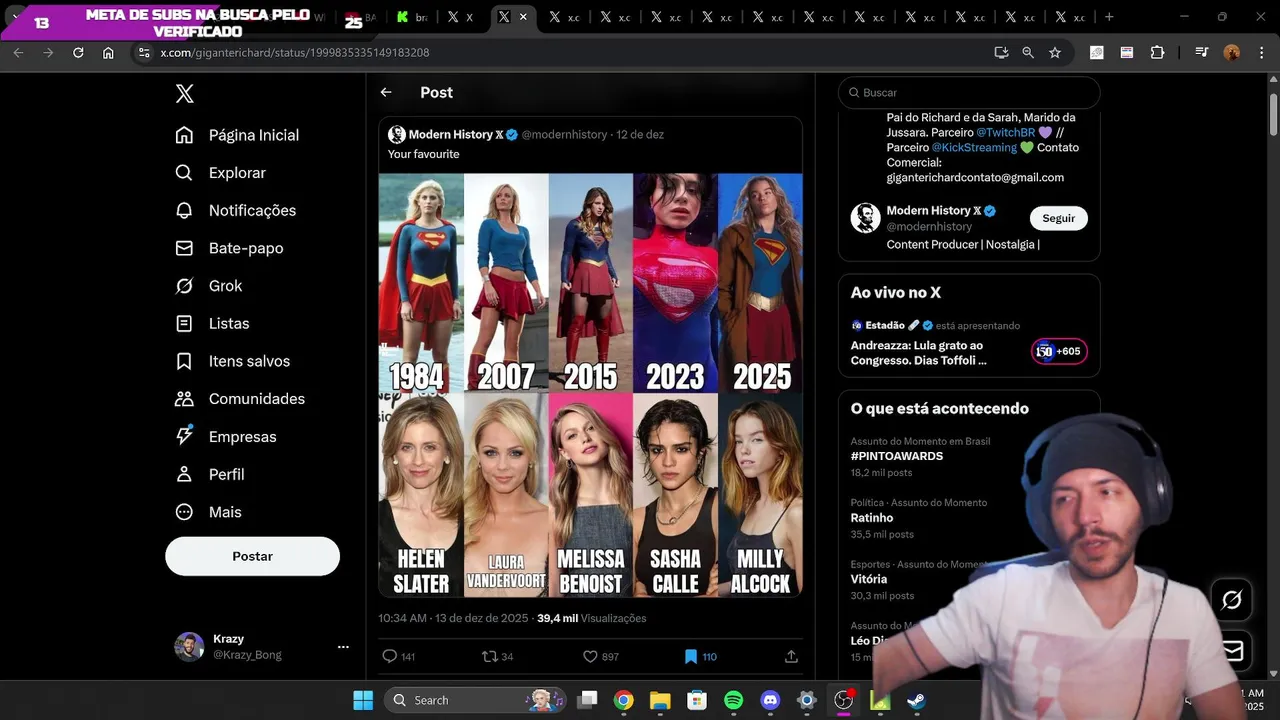Open Empresas in the sidebar

pyautogui.click(x=226, y=437)
